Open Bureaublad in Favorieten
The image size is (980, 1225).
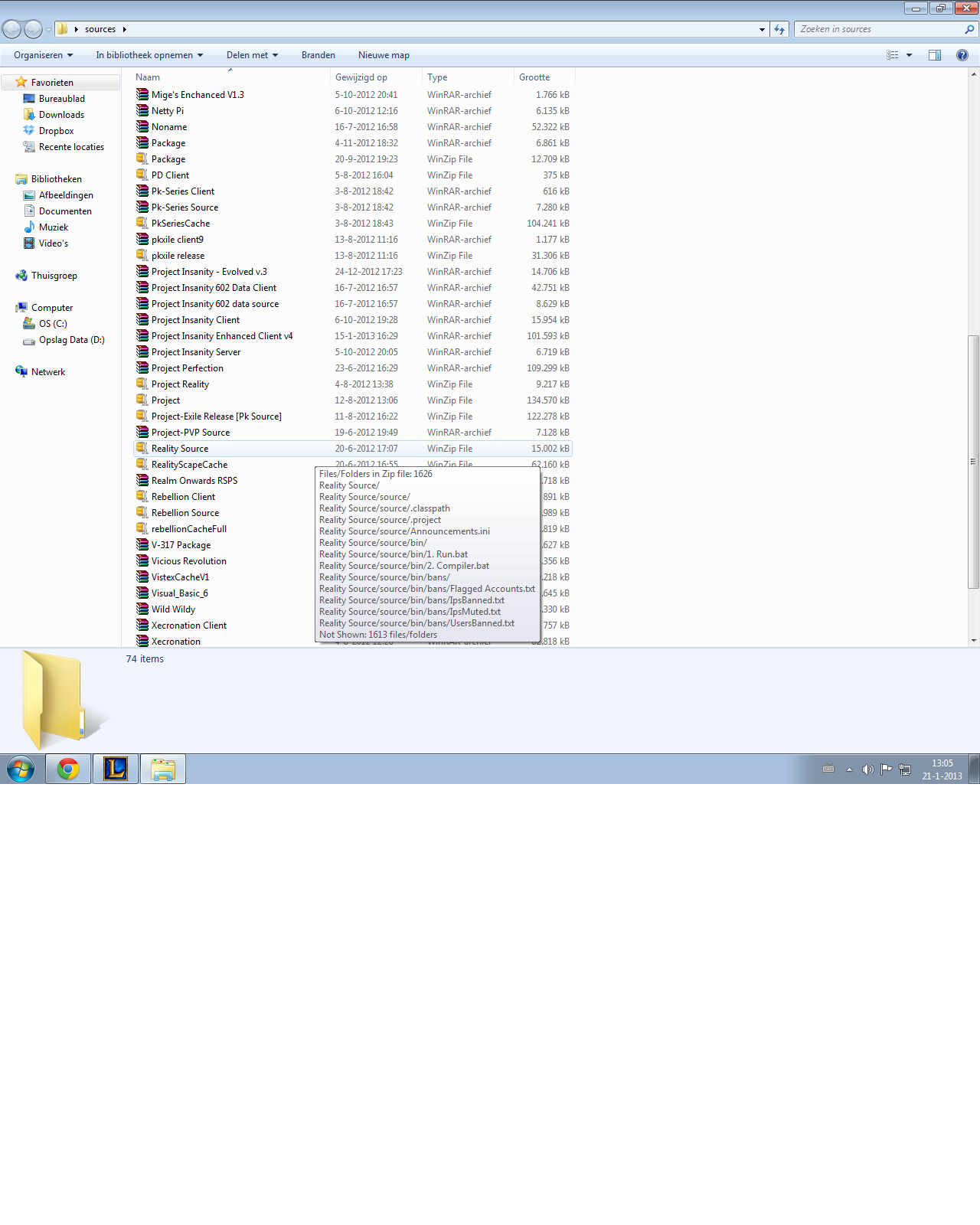point(62,99)
